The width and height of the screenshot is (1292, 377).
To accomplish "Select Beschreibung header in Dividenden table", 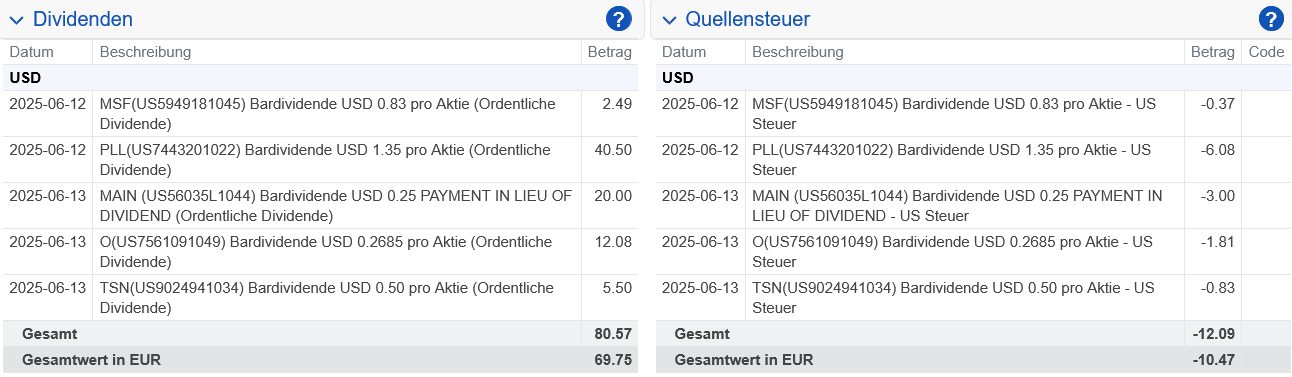I will point(145,52).
